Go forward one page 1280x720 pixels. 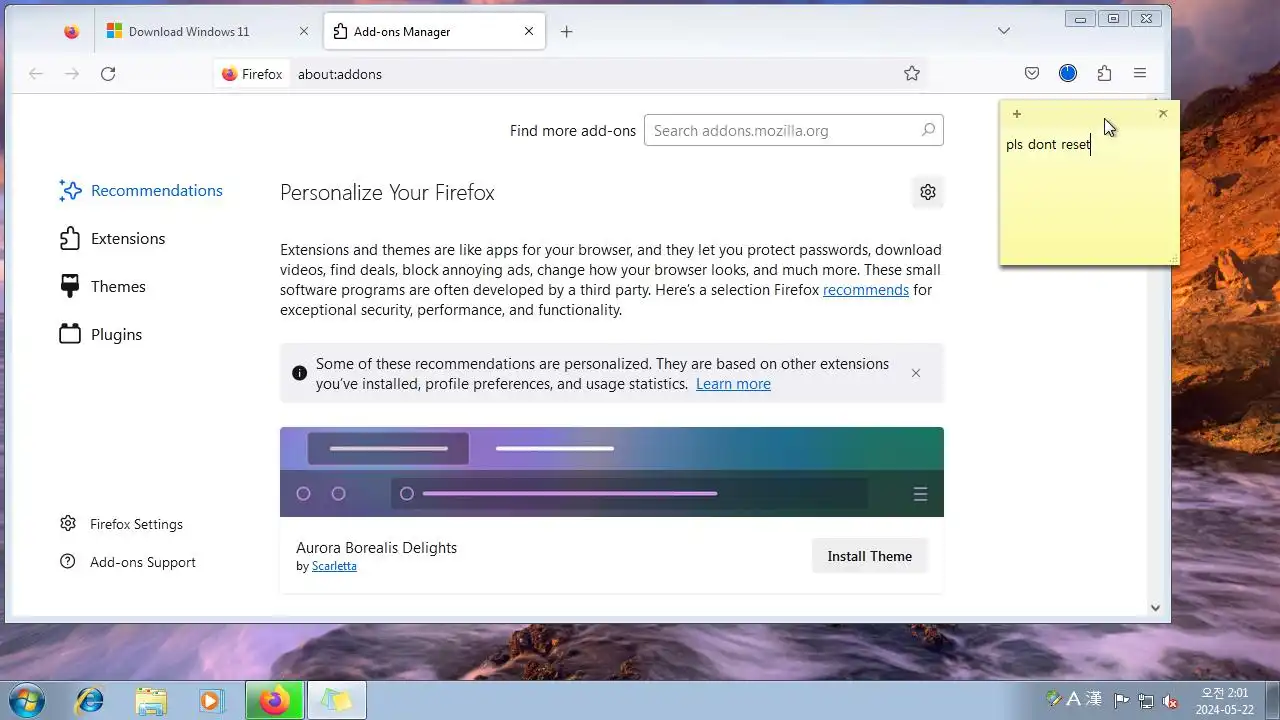click(72, 73)
